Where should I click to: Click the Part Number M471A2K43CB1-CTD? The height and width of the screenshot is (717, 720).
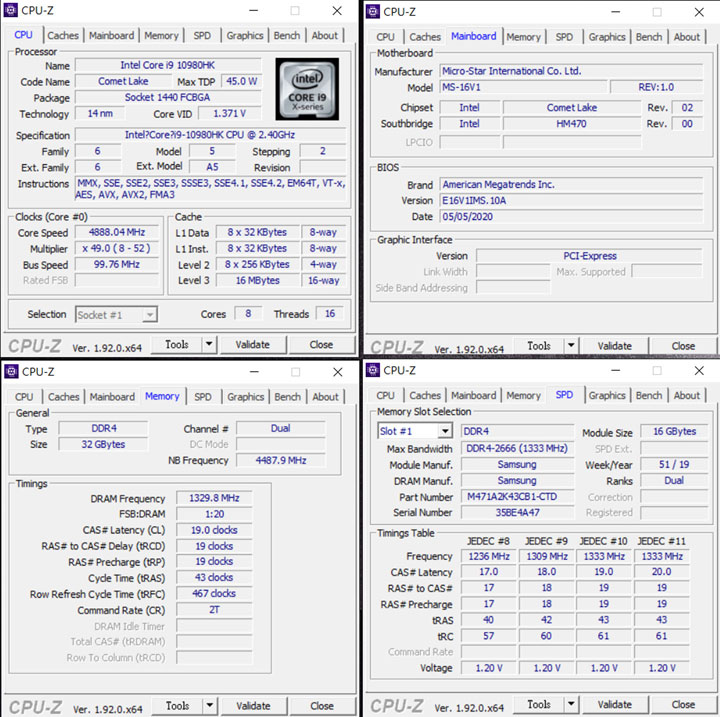click(518, 497)
